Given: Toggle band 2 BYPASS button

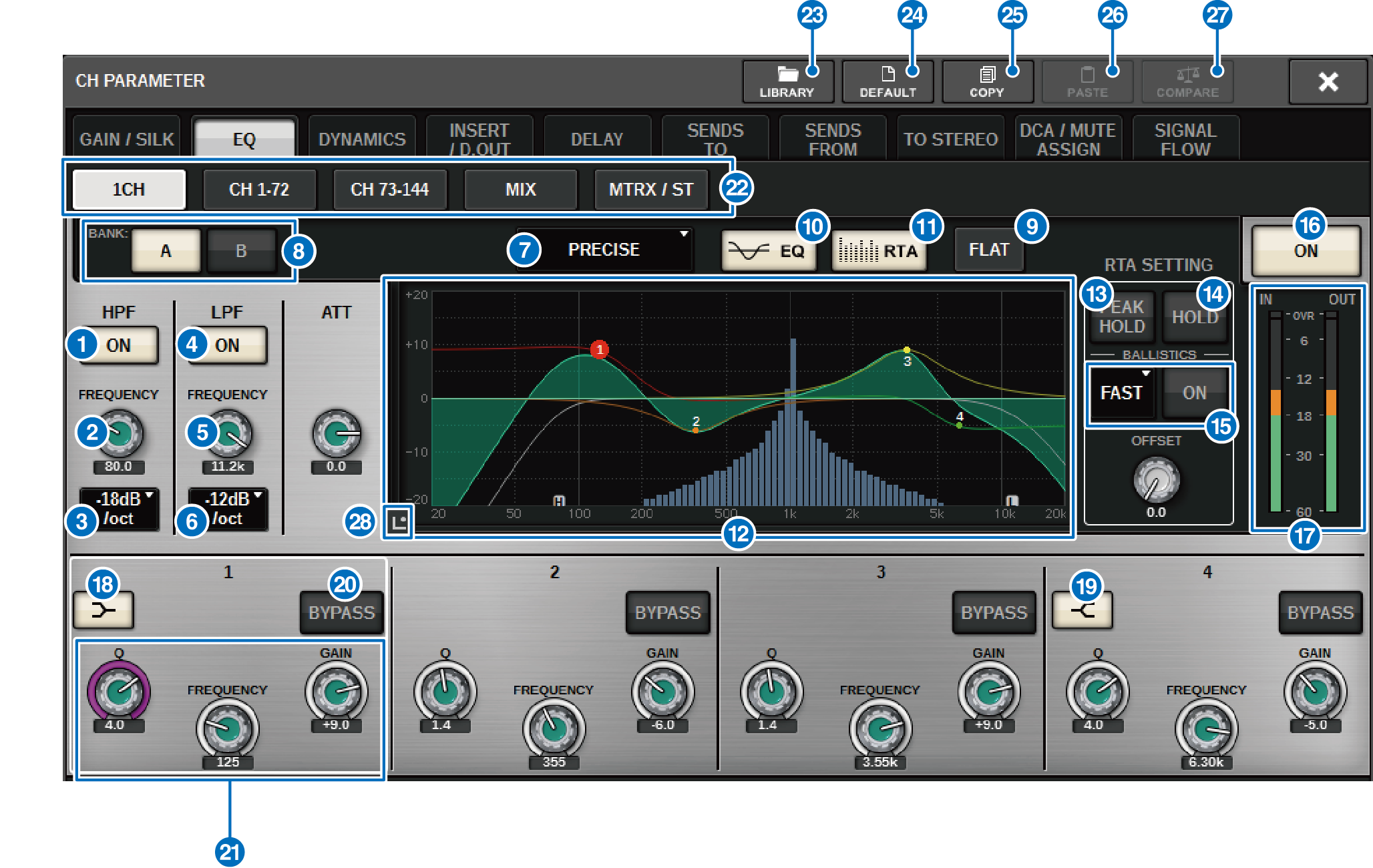Looking at the screenshot, I should pyautogui.click(x=667, y=612).
